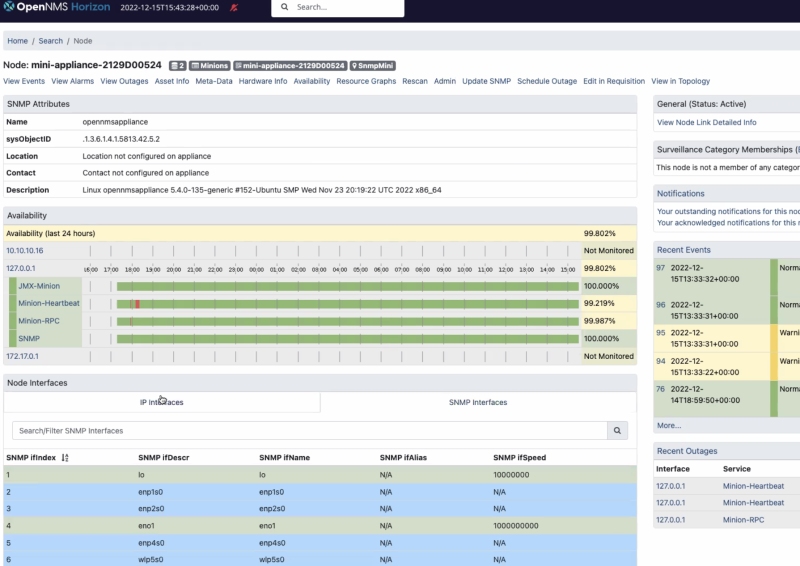
Task: Open recent event 97
Action: click(x=661, y=268)
